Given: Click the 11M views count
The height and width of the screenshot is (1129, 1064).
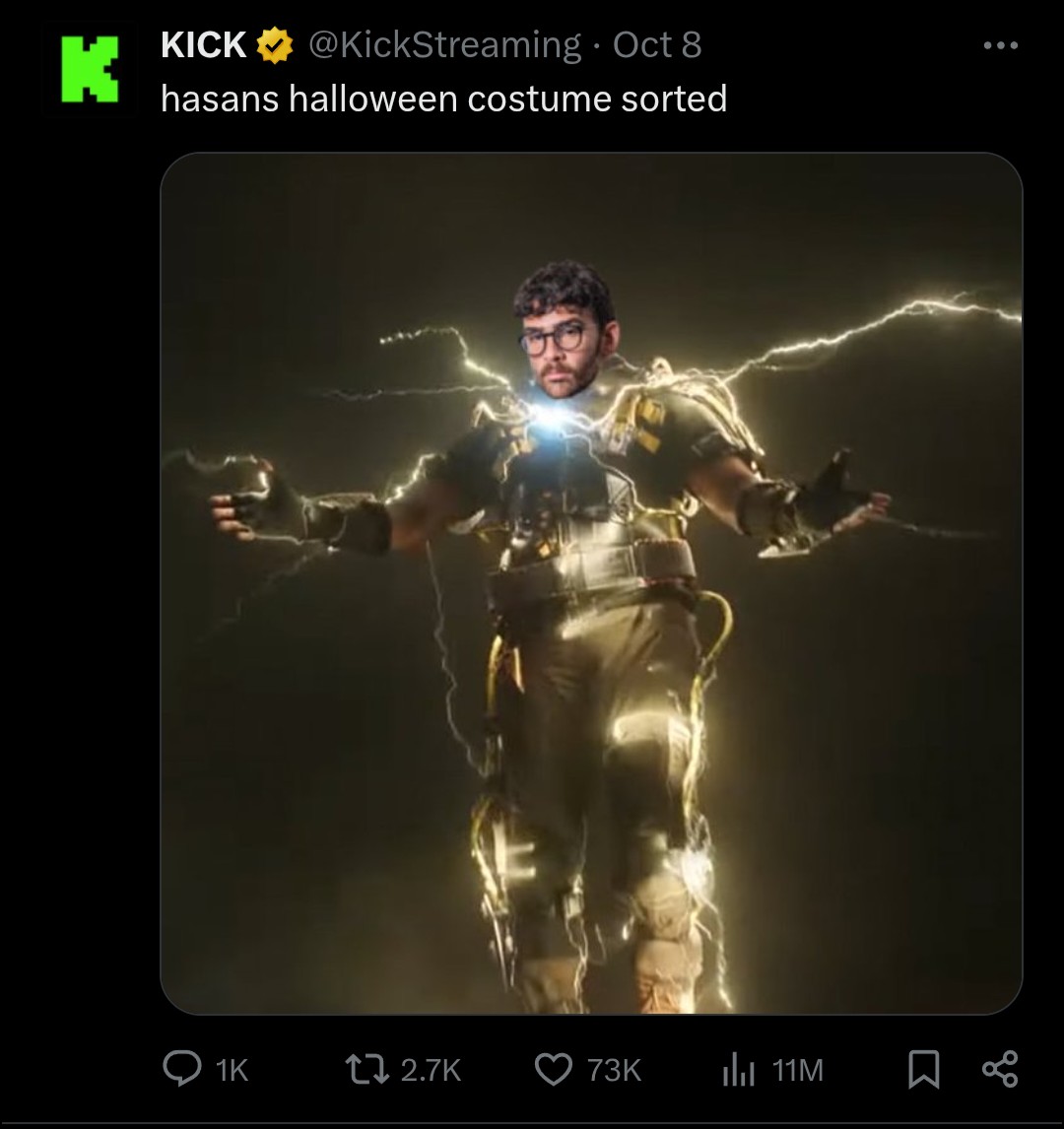Looking at the screenshot, I should (x=798, y=1071).
